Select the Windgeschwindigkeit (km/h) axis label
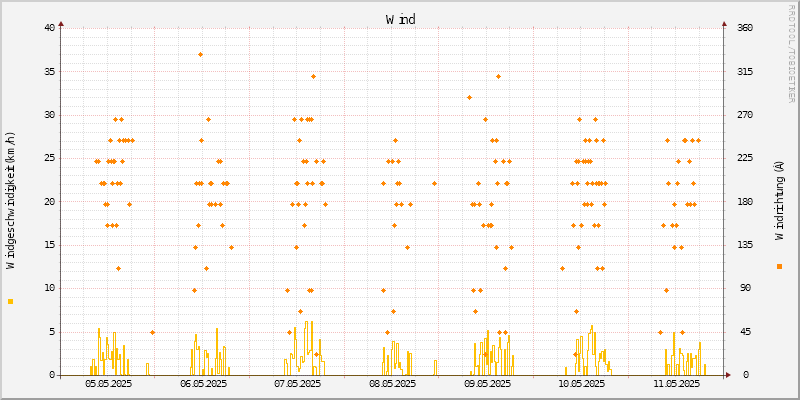The image size is (800, 400). pos(11,200)
